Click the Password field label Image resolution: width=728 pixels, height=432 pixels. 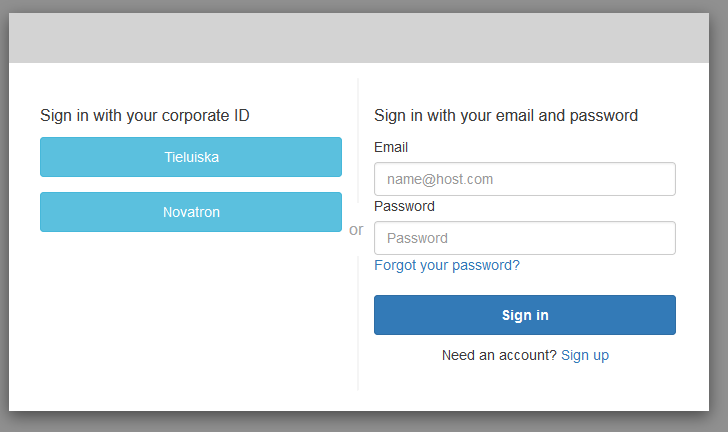click(404, 206)
